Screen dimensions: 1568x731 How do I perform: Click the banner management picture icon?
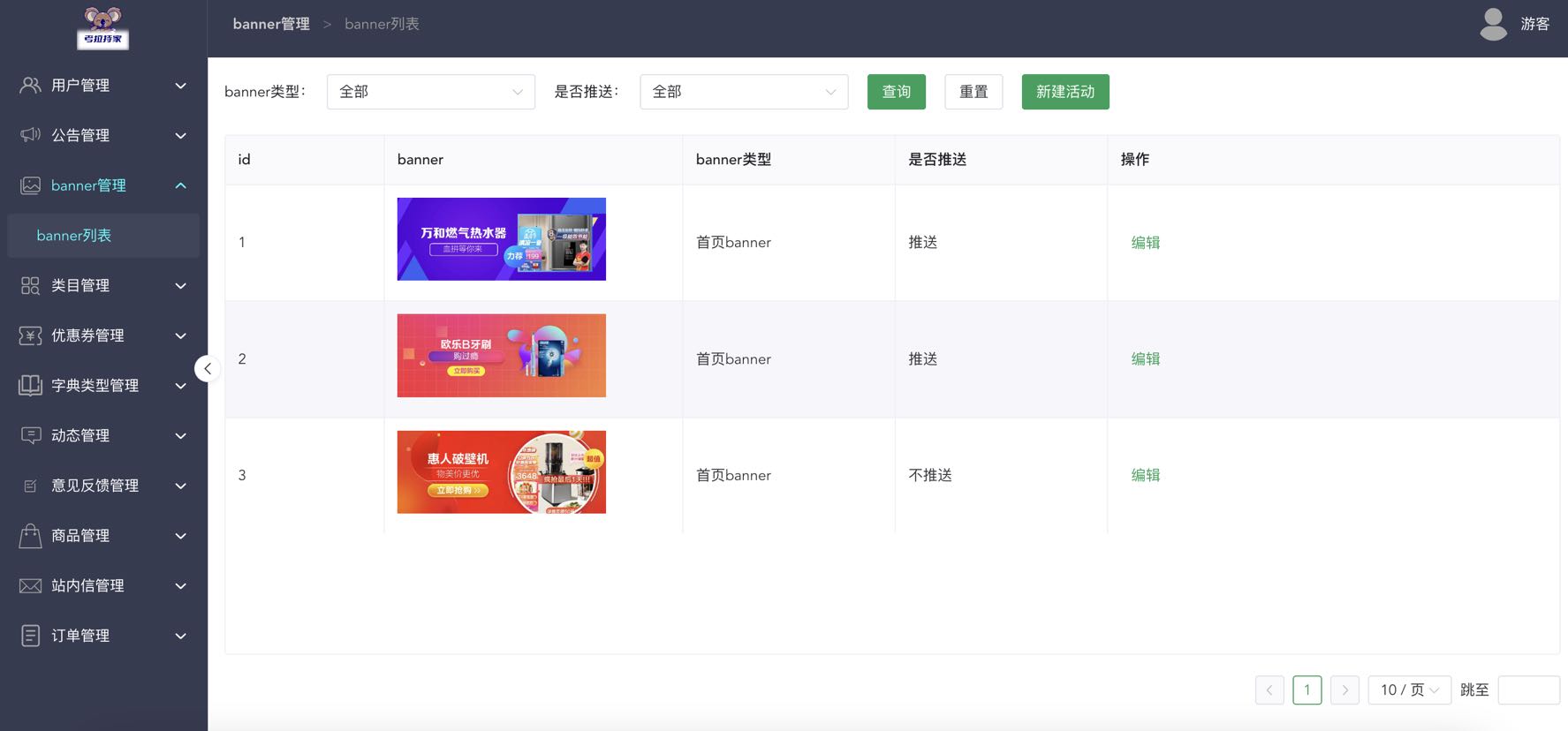pos(30,185)
